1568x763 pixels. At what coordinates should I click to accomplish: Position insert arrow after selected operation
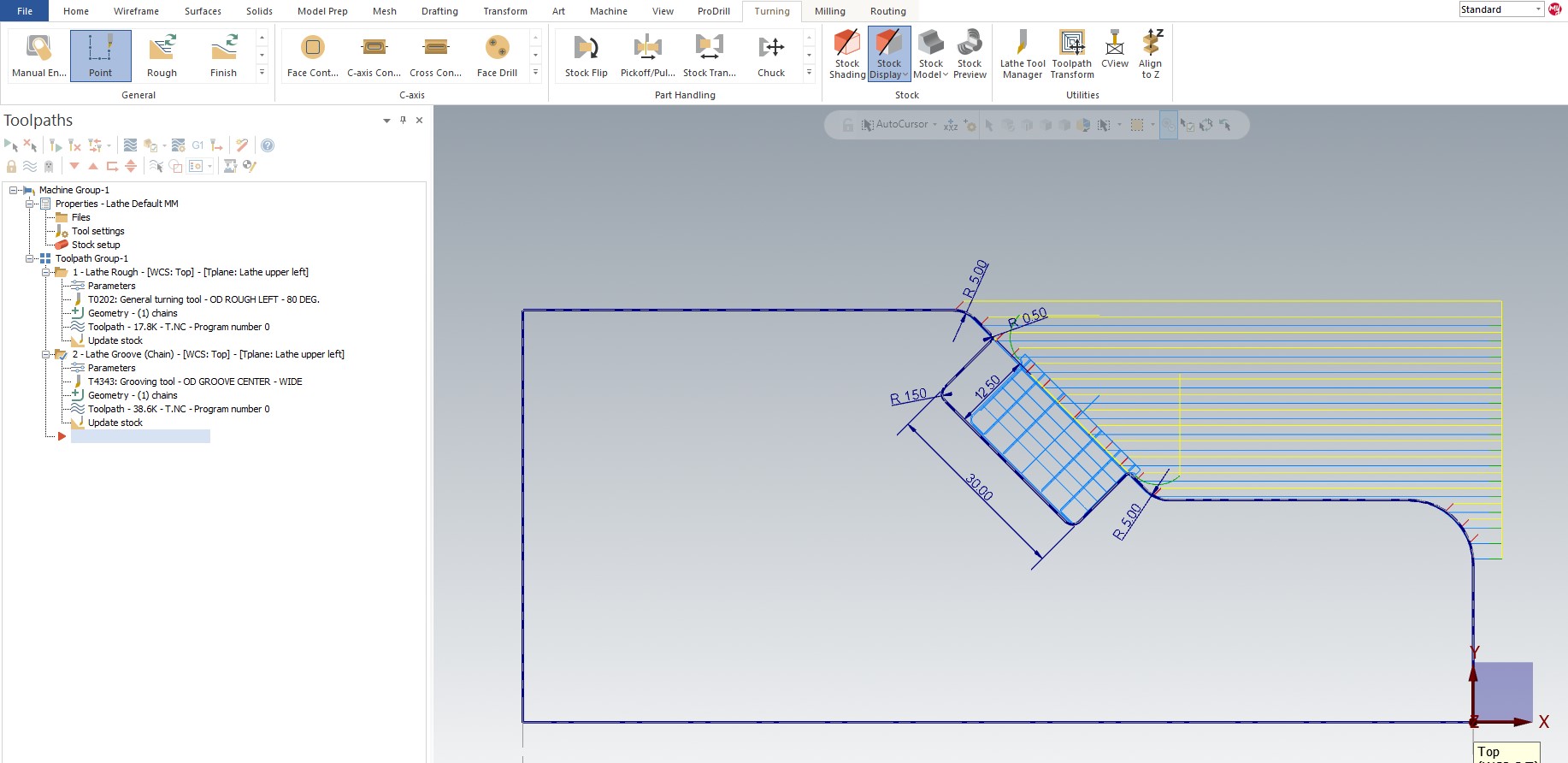112,166
